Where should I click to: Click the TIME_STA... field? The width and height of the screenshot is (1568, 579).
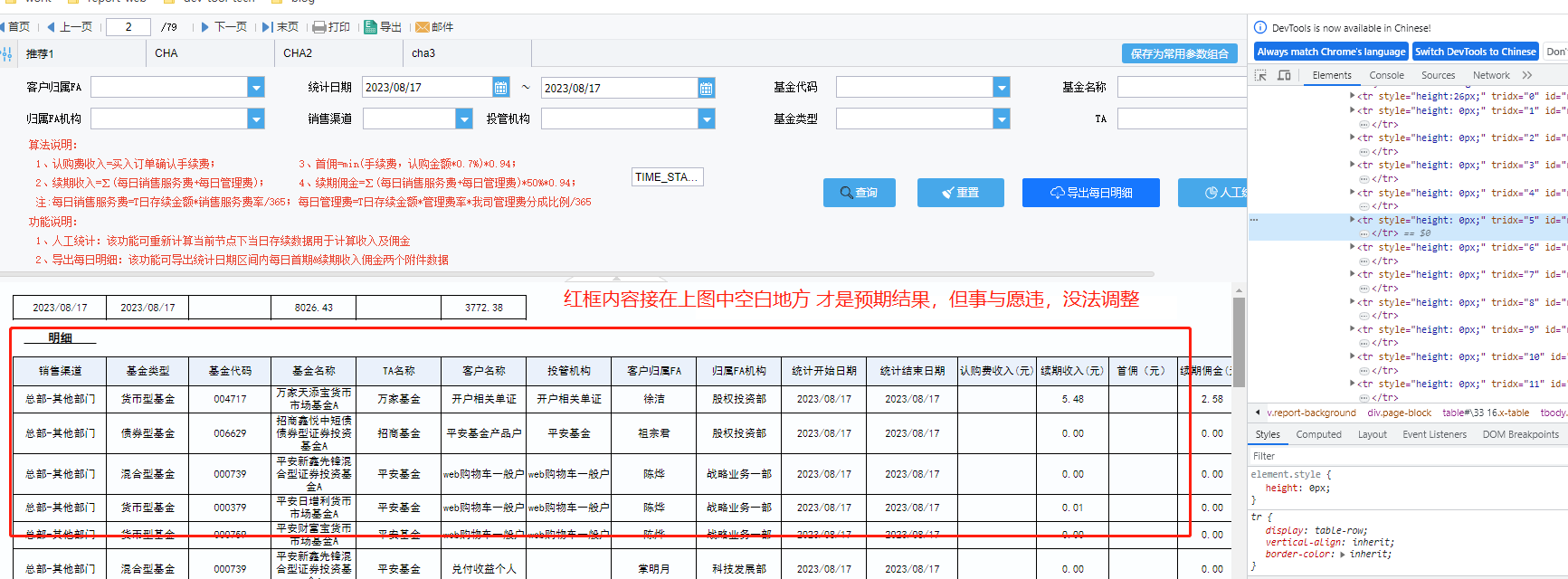click(x=667, y=177)
